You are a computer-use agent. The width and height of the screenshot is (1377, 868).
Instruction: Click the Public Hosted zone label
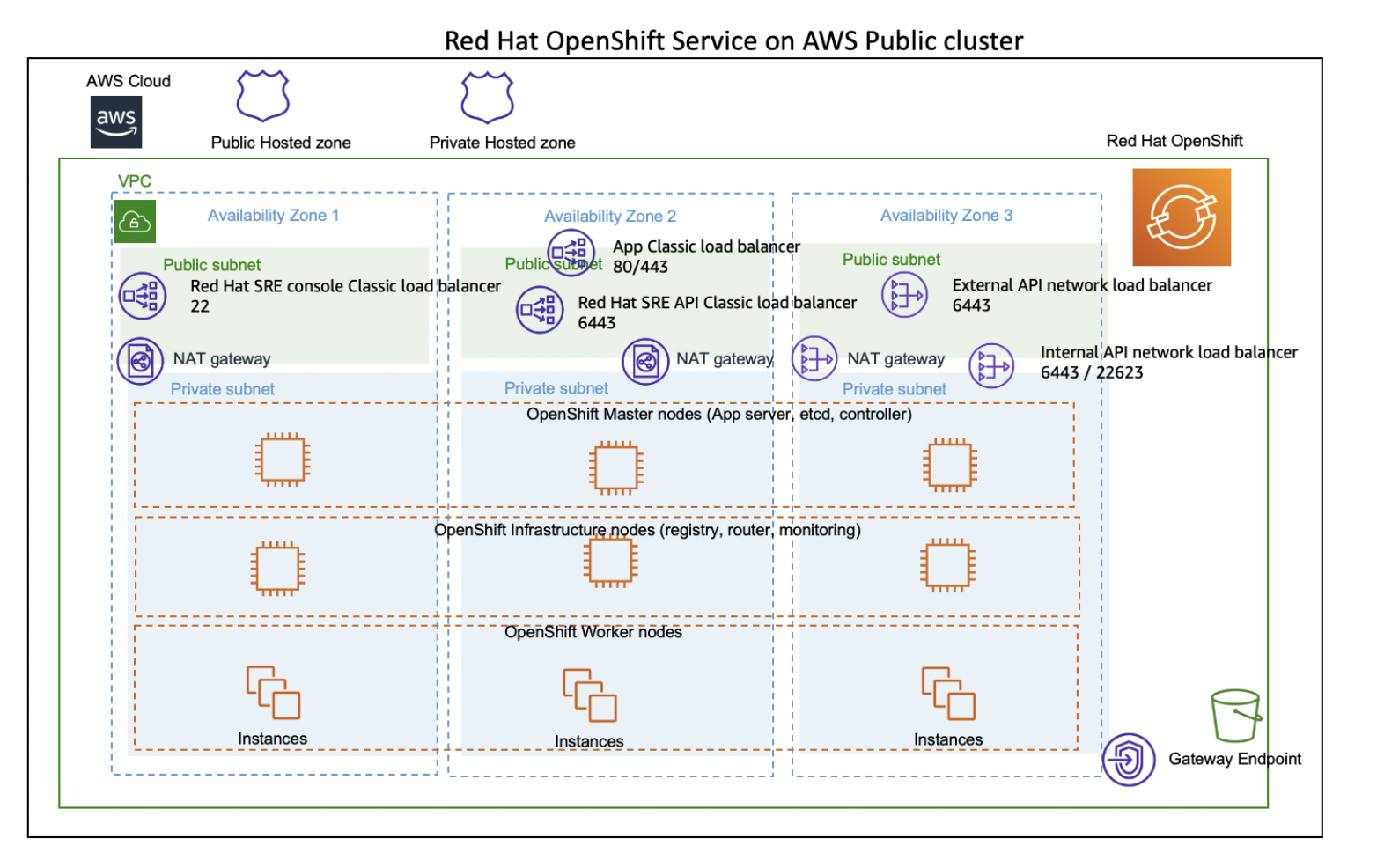(281, 143)
